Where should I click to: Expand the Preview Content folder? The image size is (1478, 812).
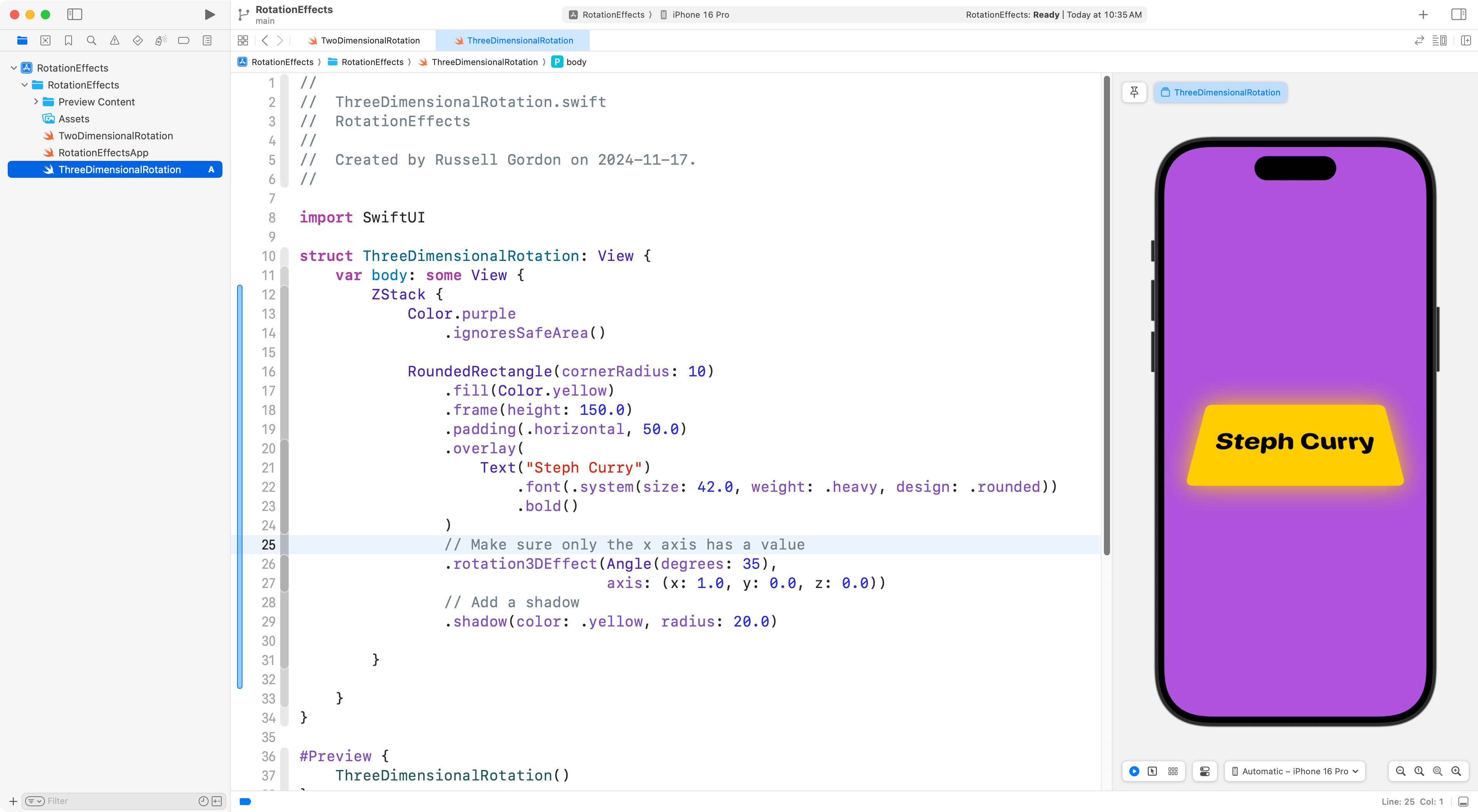35,102
